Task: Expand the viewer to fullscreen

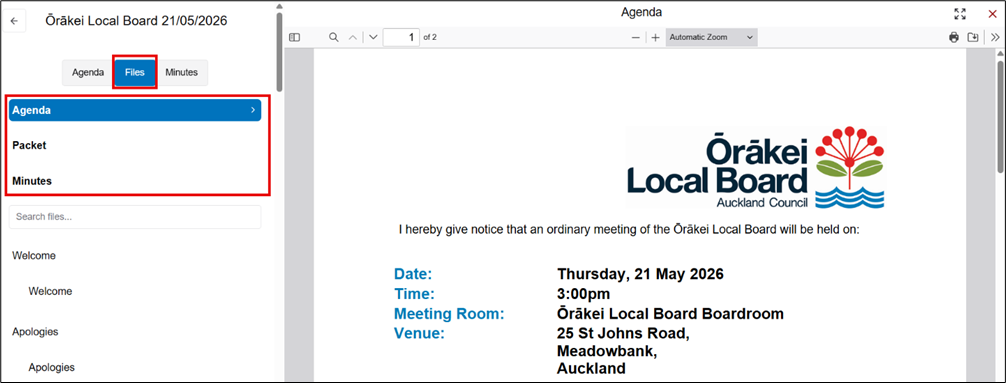Action: coord(960,14)
